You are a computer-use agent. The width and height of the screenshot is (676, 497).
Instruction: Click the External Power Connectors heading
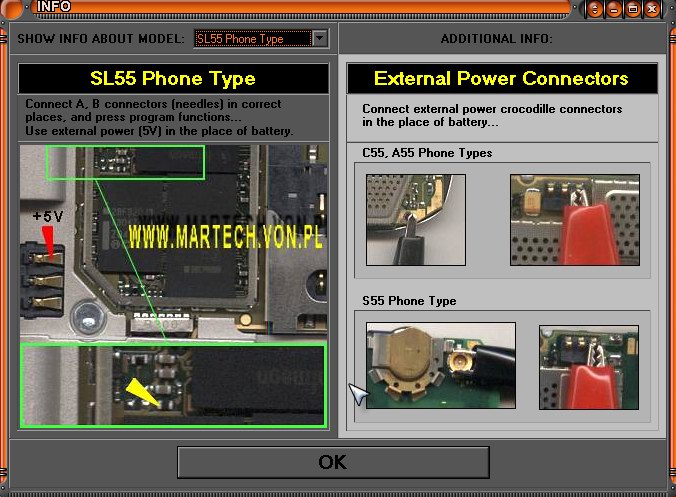click(x=501, y=78)
